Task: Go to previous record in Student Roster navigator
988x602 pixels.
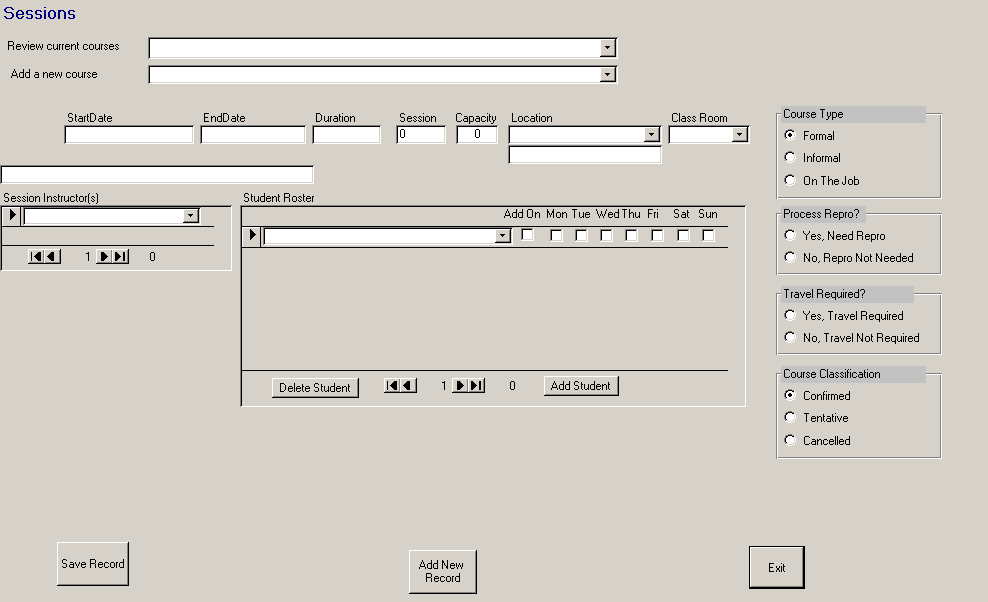Action: point(408,385)
